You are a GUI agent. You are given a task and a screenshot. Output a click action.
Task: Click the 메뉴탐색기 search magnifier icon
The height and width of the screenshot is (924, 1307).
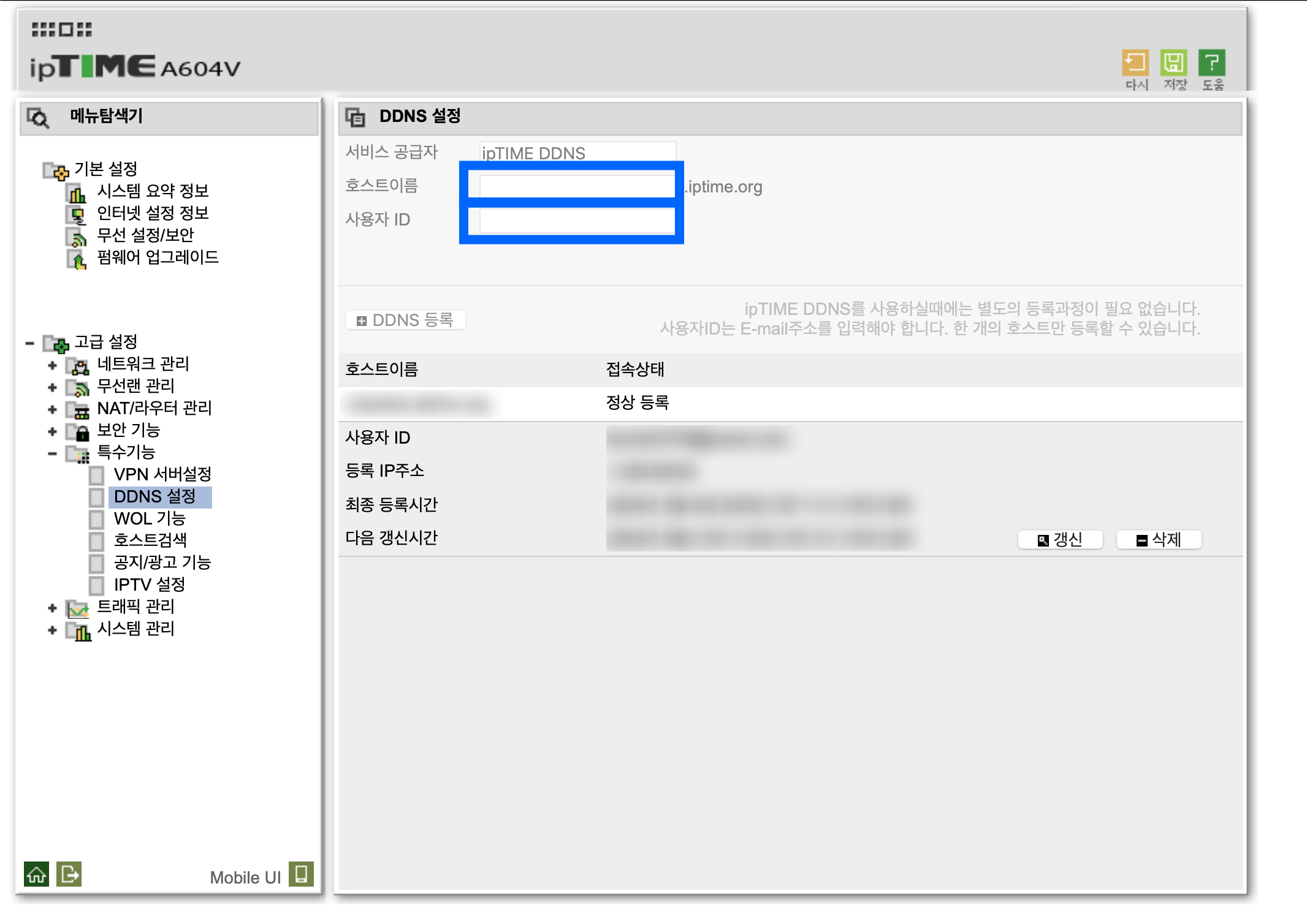38,117
